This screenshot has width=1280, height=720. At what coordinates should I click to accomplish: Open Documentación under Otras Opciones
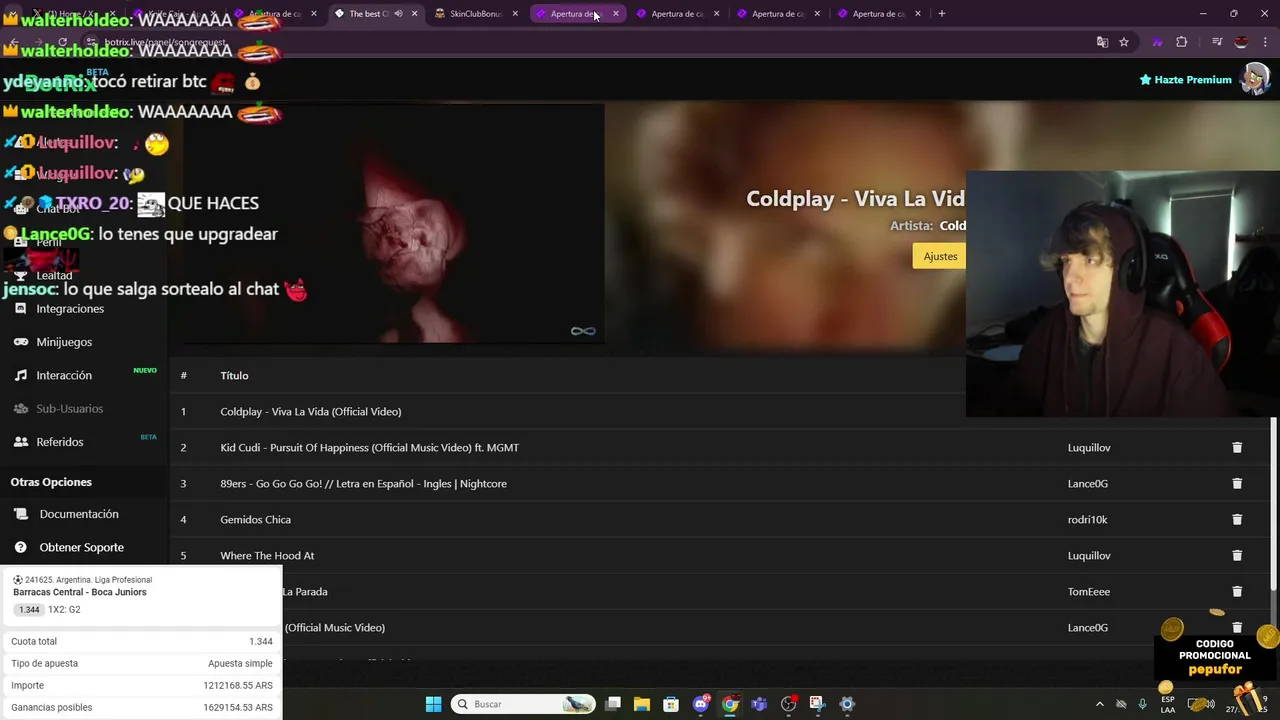tap(79, 514)
